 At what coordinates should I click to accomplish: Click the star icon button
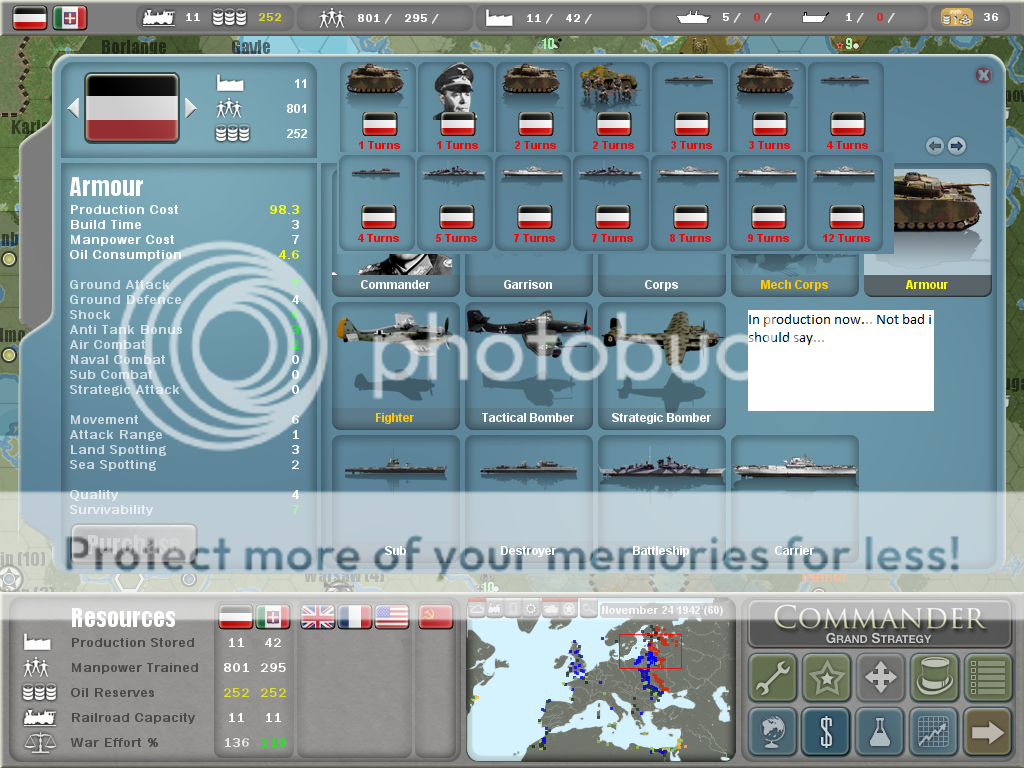pyautogui.click(x=826, y=678)
